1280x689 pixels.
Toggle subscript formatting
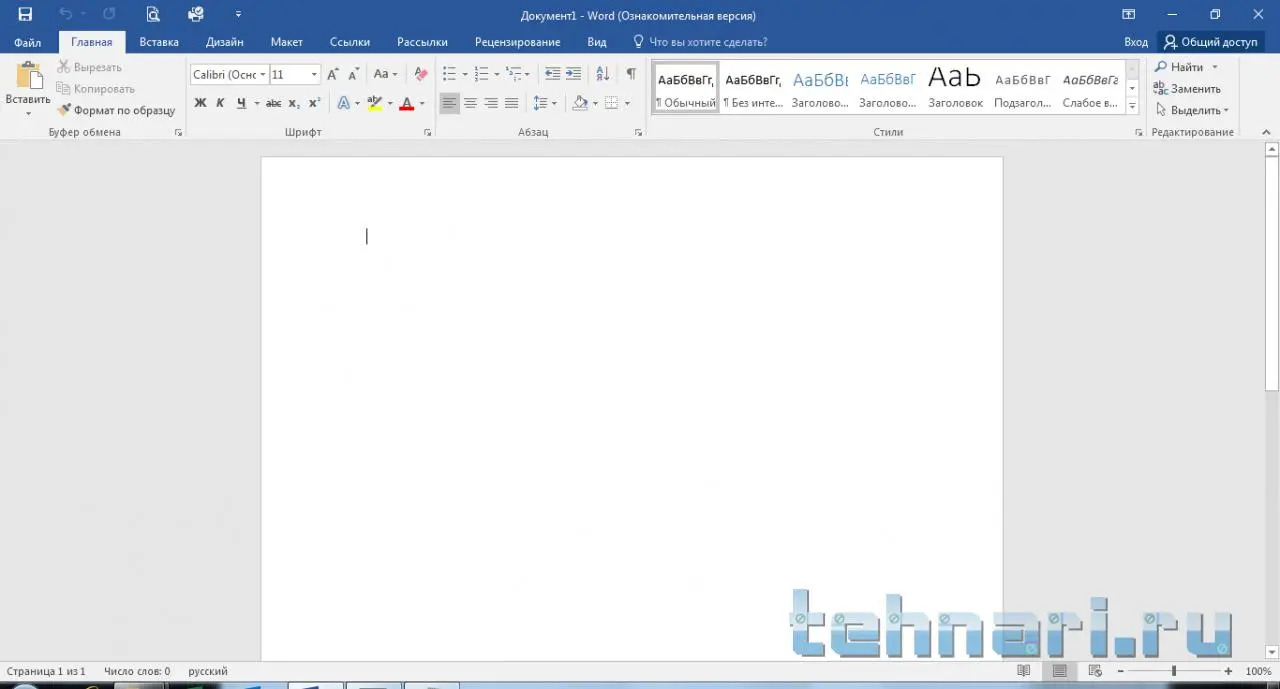[x=294, y=103]
